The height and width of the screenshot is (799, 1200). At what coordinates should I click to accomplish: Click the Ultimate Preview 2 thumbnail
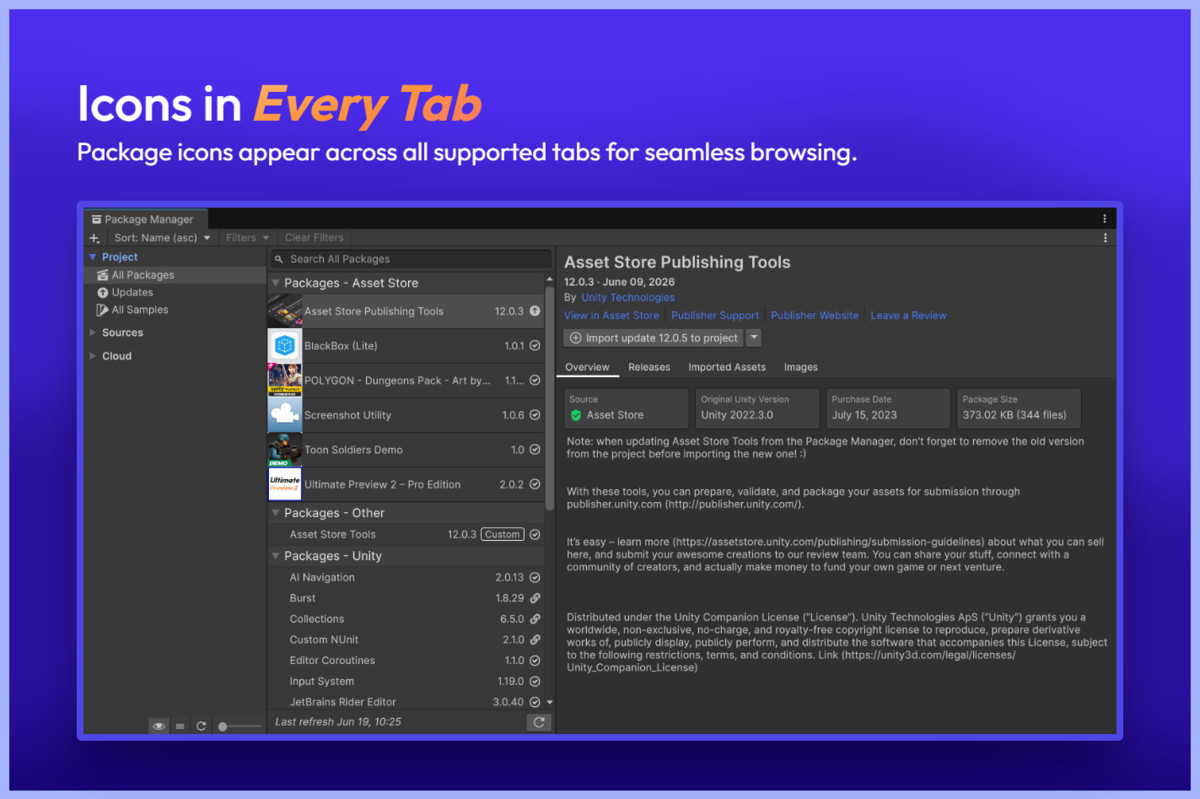point(285,484)
